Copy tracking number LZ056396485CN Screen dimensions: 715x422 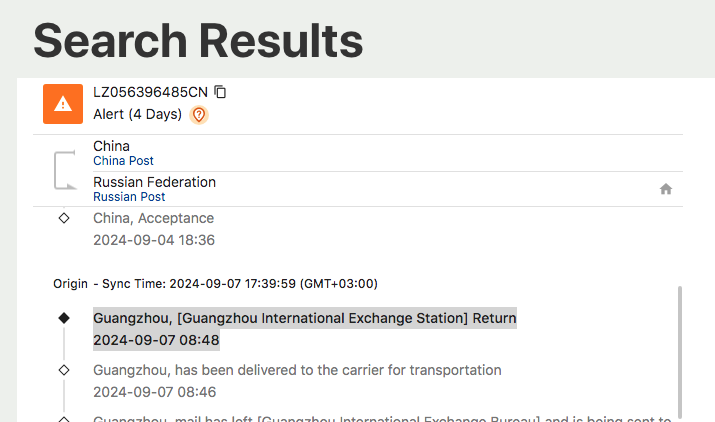coord(221,92)
